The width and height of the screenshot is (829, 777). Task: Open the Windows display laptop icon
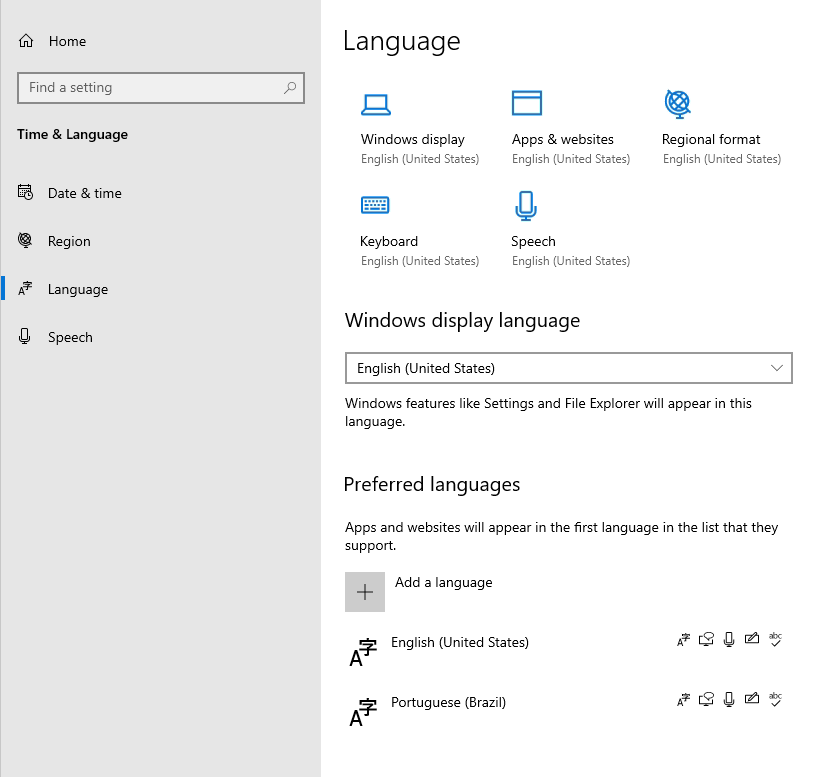click(x=376, y=104)
